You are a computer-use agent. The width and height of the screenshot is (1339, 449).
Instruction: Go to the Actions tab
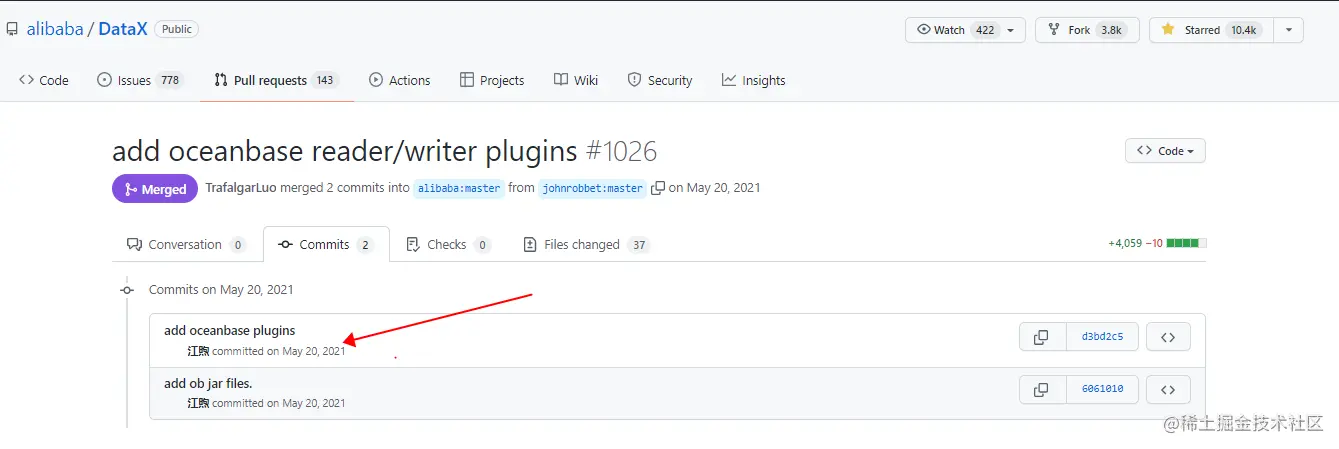coord(399,80)
